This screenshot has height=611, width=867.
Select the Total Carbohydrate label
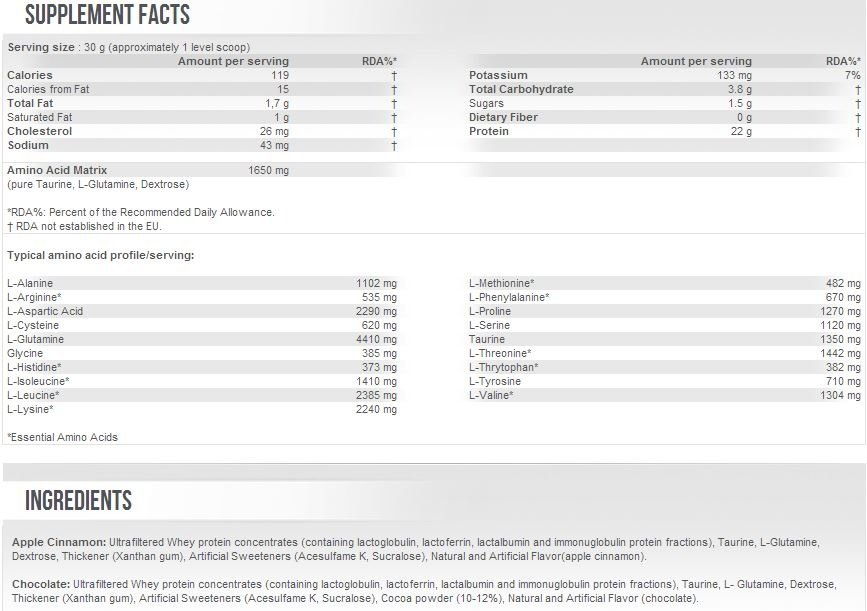point(521,90)
